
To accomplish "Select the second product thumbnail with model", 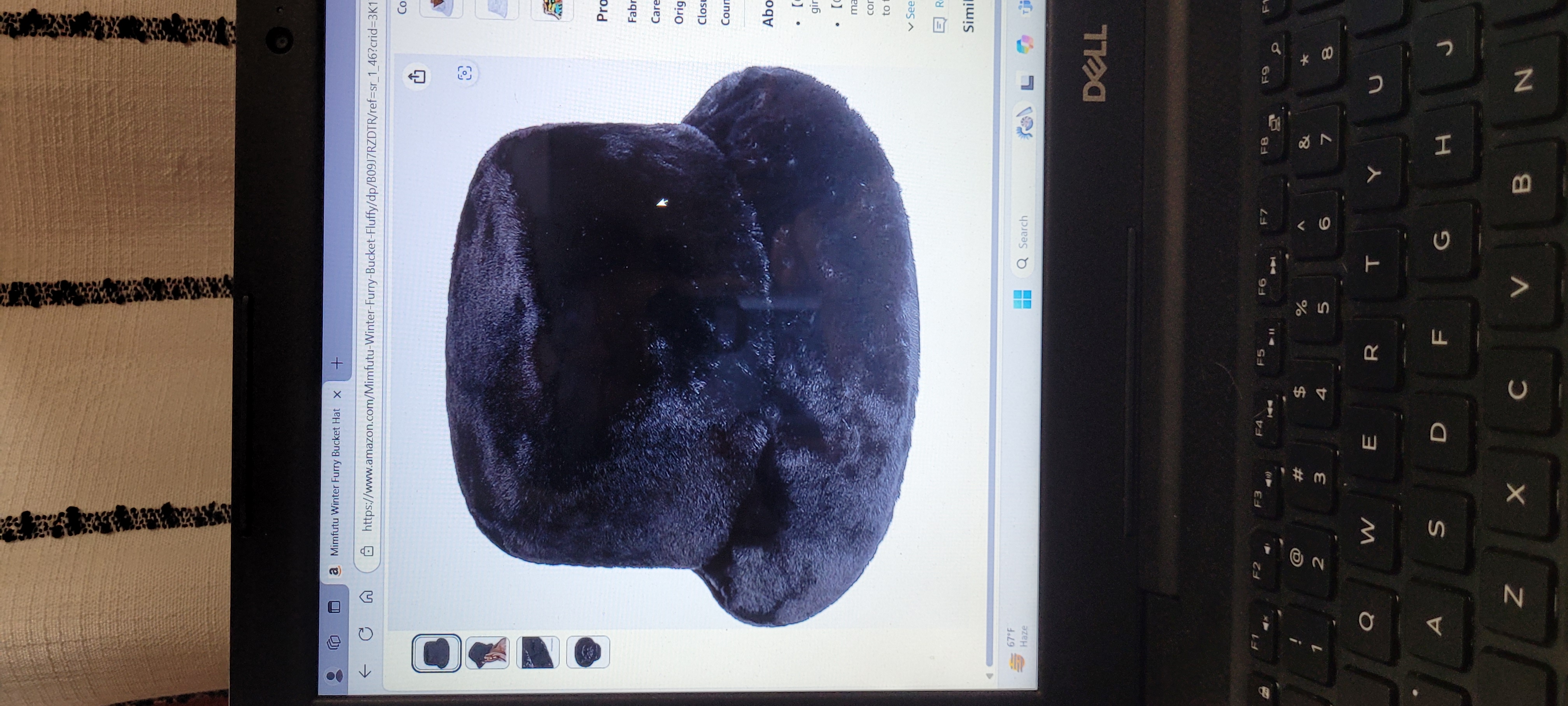I will [x=487, y=653].
